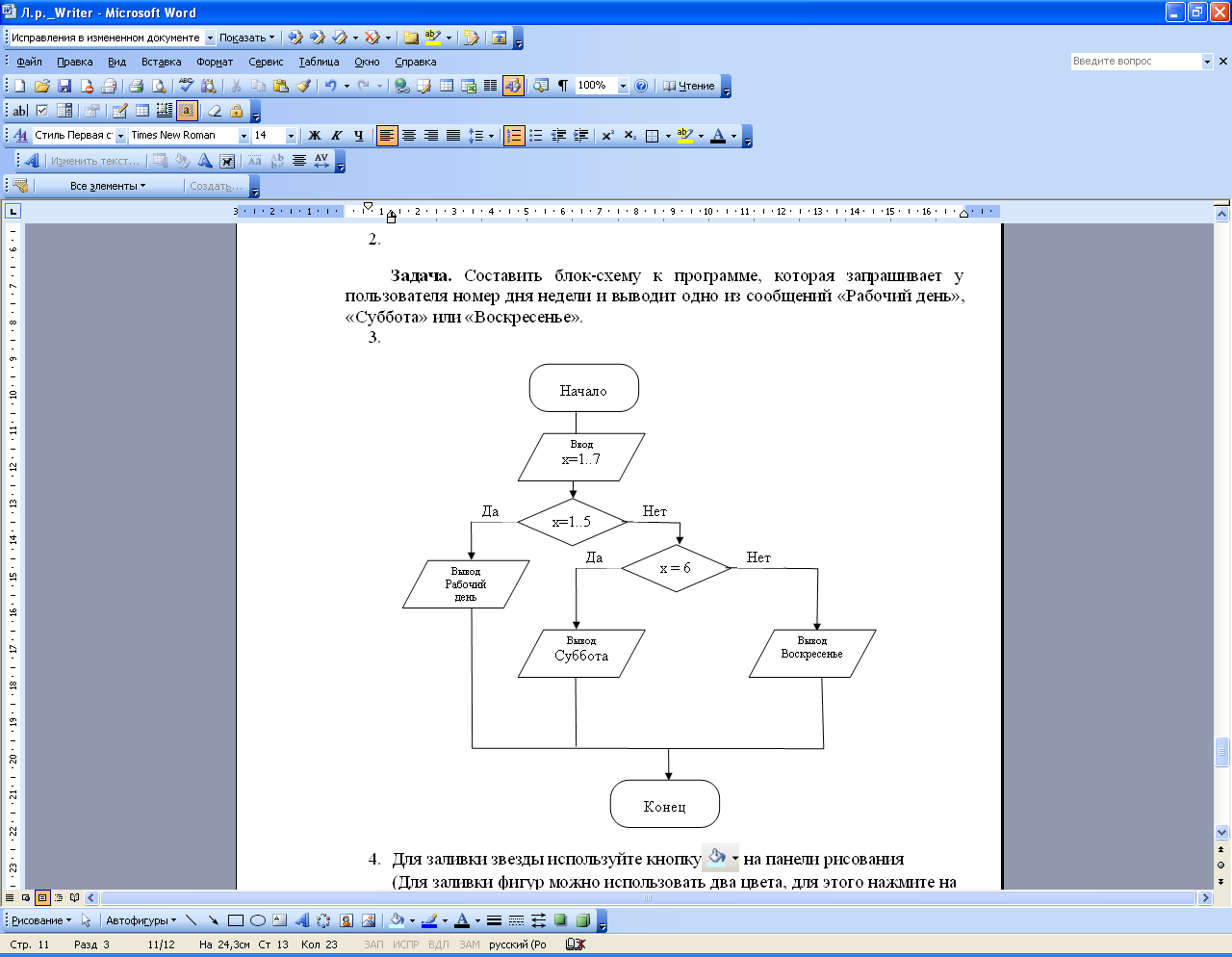
Task: Open the 'Исправления в измененном документе' dropdown
Action: [210, 38]
